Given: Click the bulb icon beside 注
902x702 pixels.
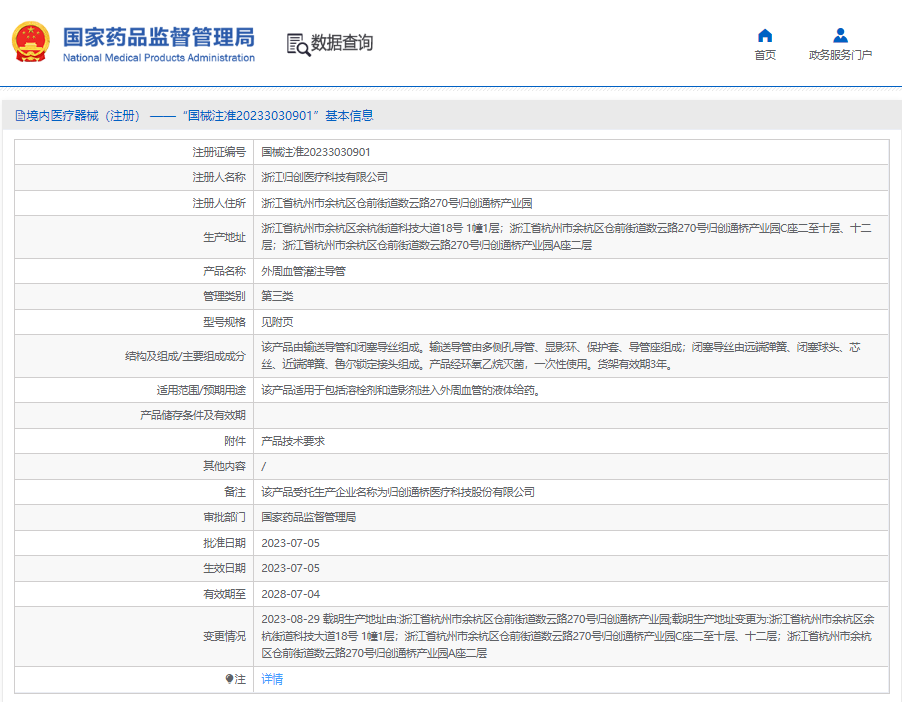Looking at the screenshot, I should coord(230,679).
